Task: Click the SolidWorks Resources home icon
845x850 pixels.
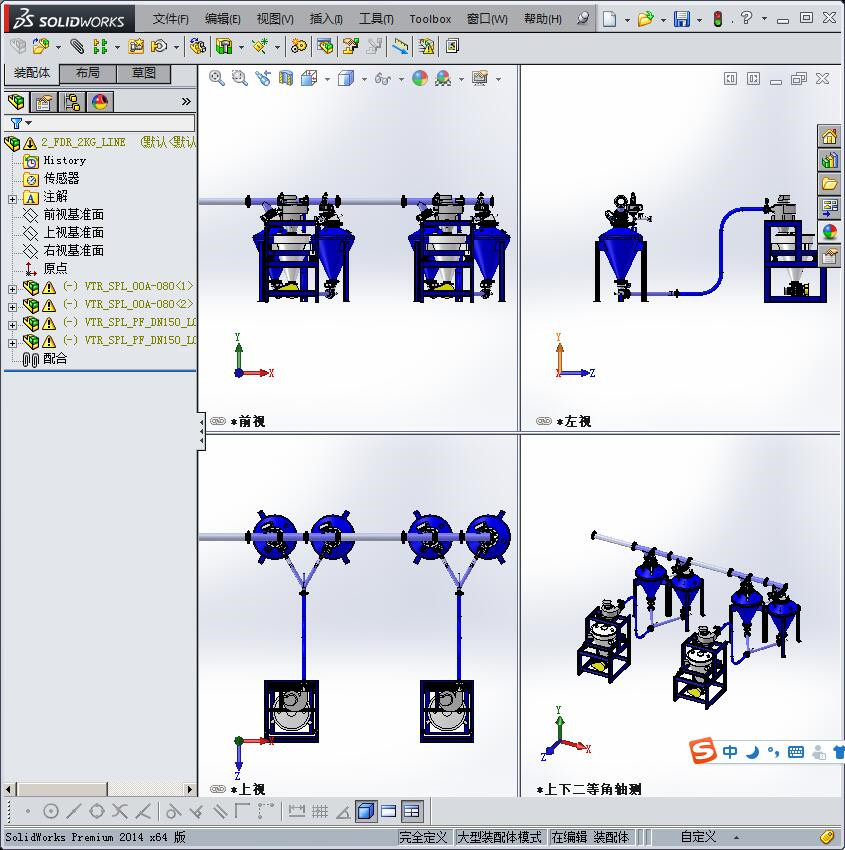Action: 829,137
